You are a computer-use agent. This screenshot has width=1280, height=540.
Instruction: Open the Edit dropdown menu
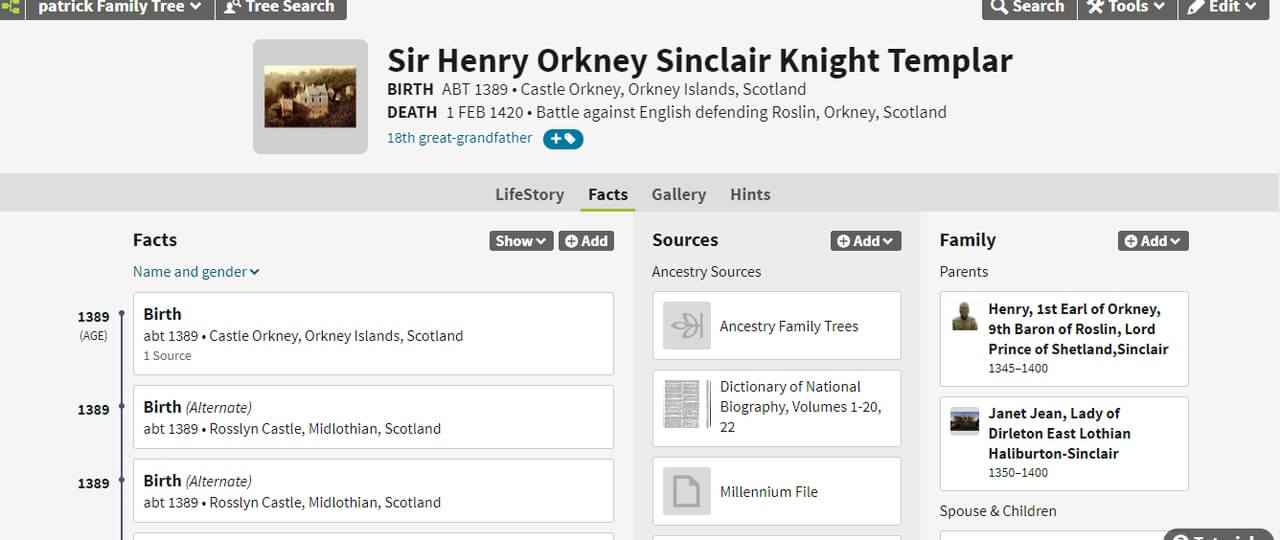(x=1223, y=7)
